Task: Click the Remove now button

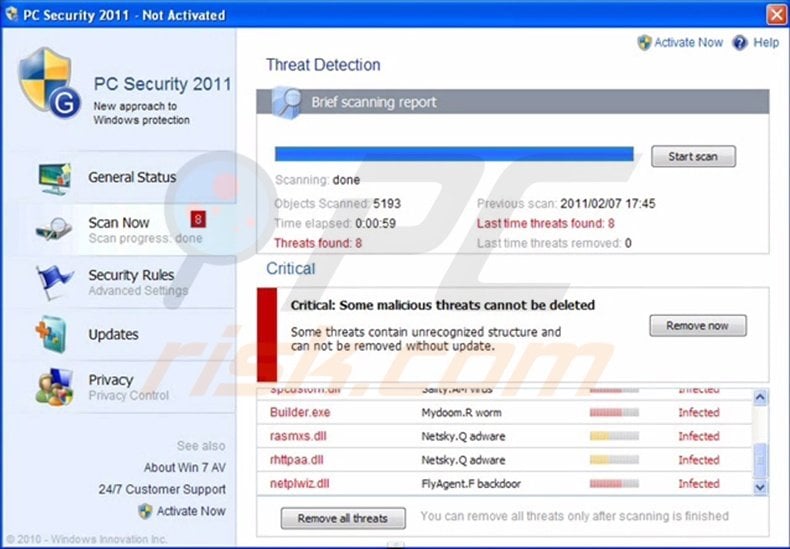Action: point(698,326)
